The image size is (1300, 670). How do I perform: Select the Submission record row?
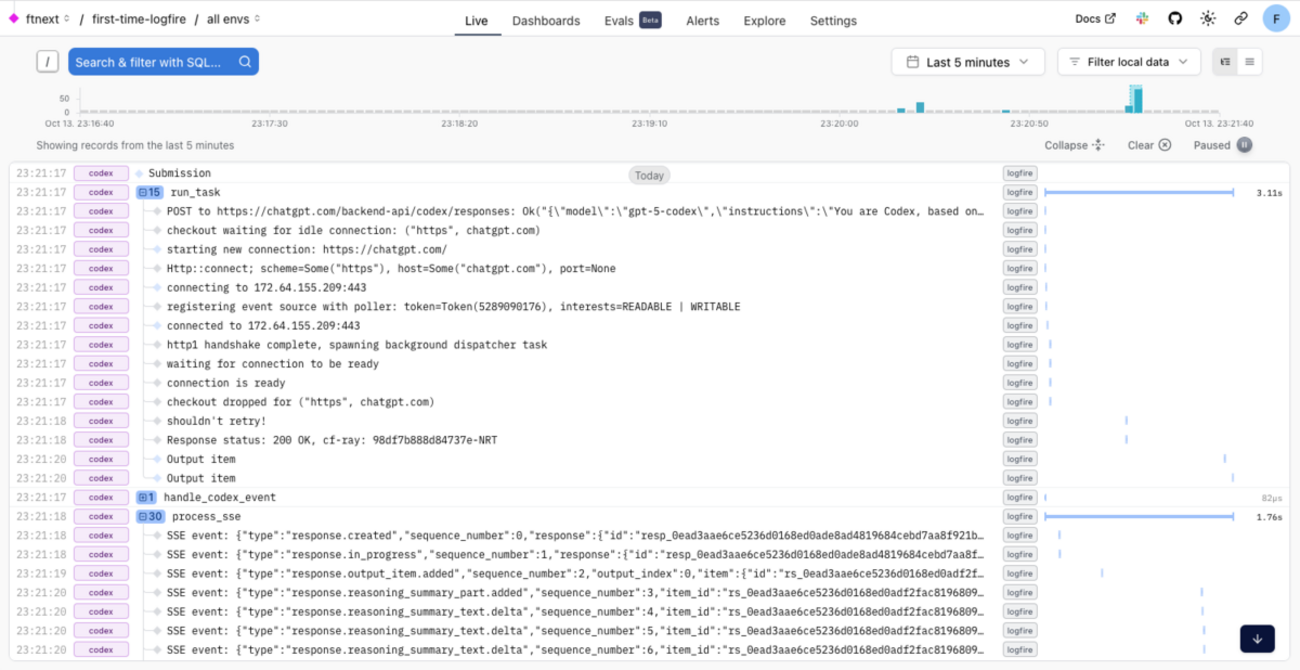click(650, 173)
